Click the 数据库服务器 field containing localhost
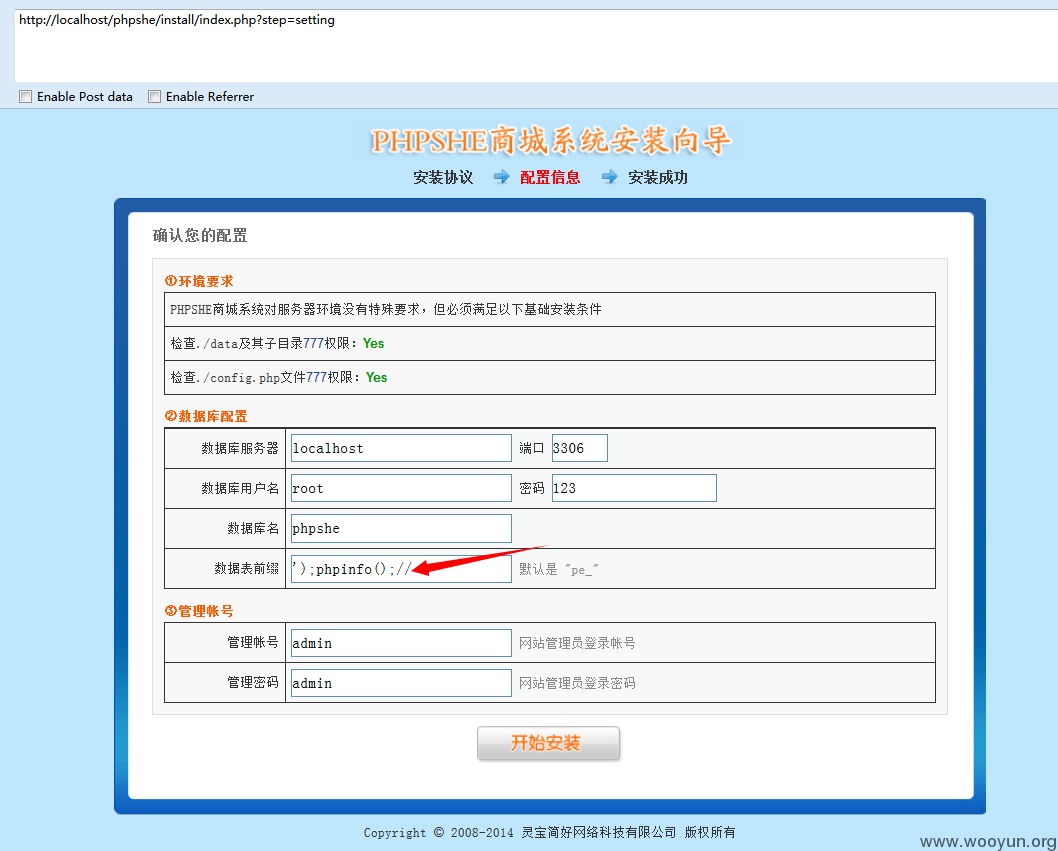 (x=400, y=448)
